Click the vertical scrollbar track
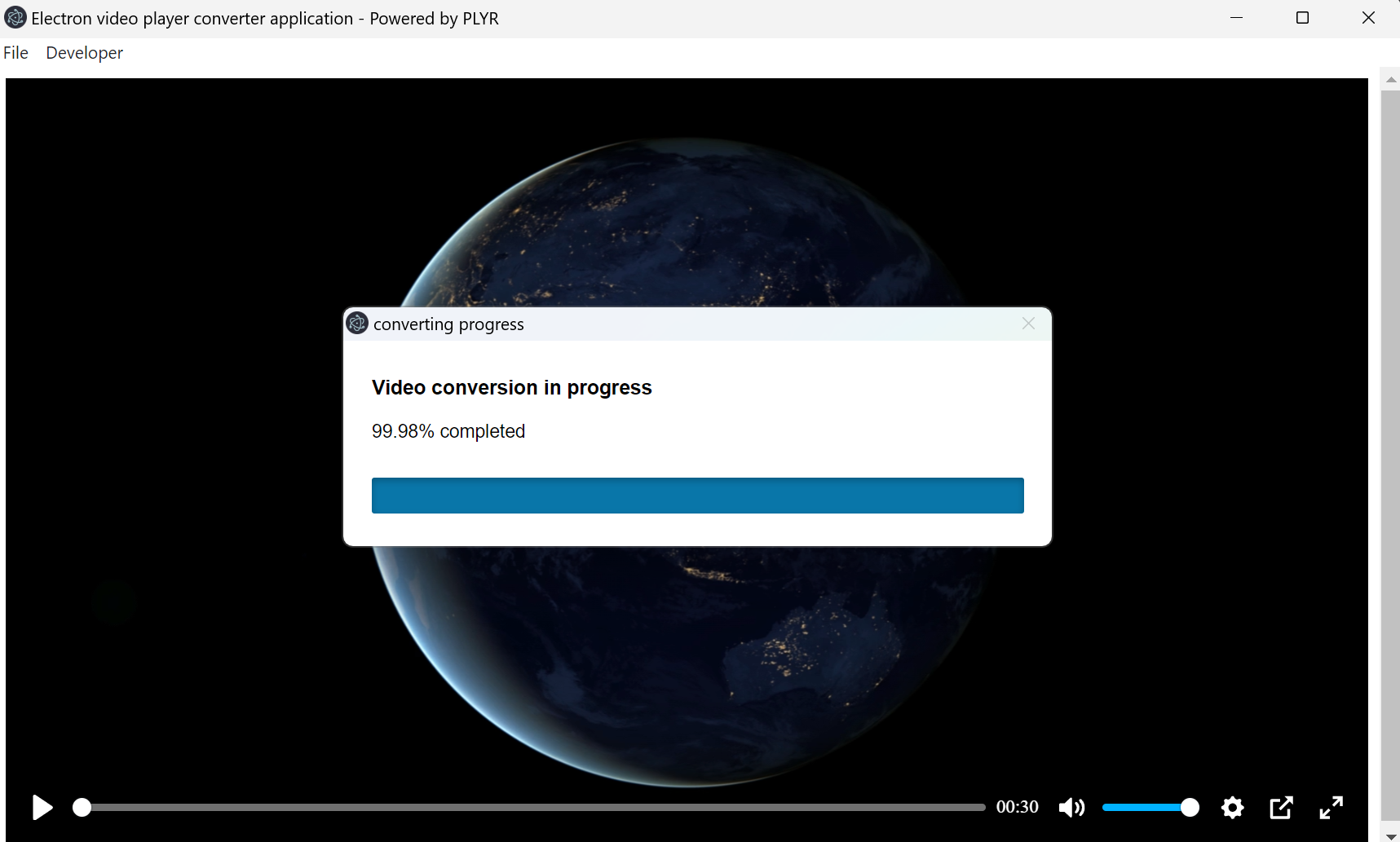1400x842 pixels. 1390,456
